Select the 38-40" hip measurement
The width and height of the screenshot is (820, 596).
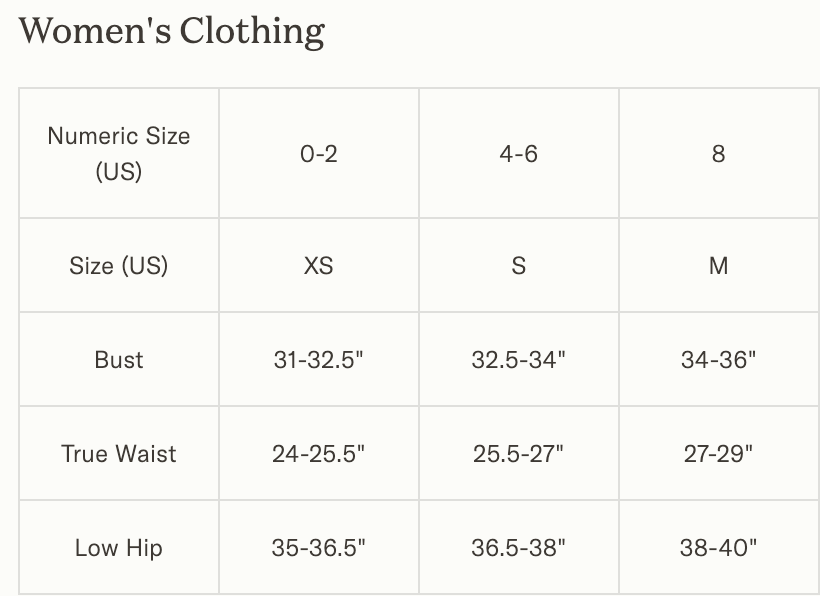718,548
